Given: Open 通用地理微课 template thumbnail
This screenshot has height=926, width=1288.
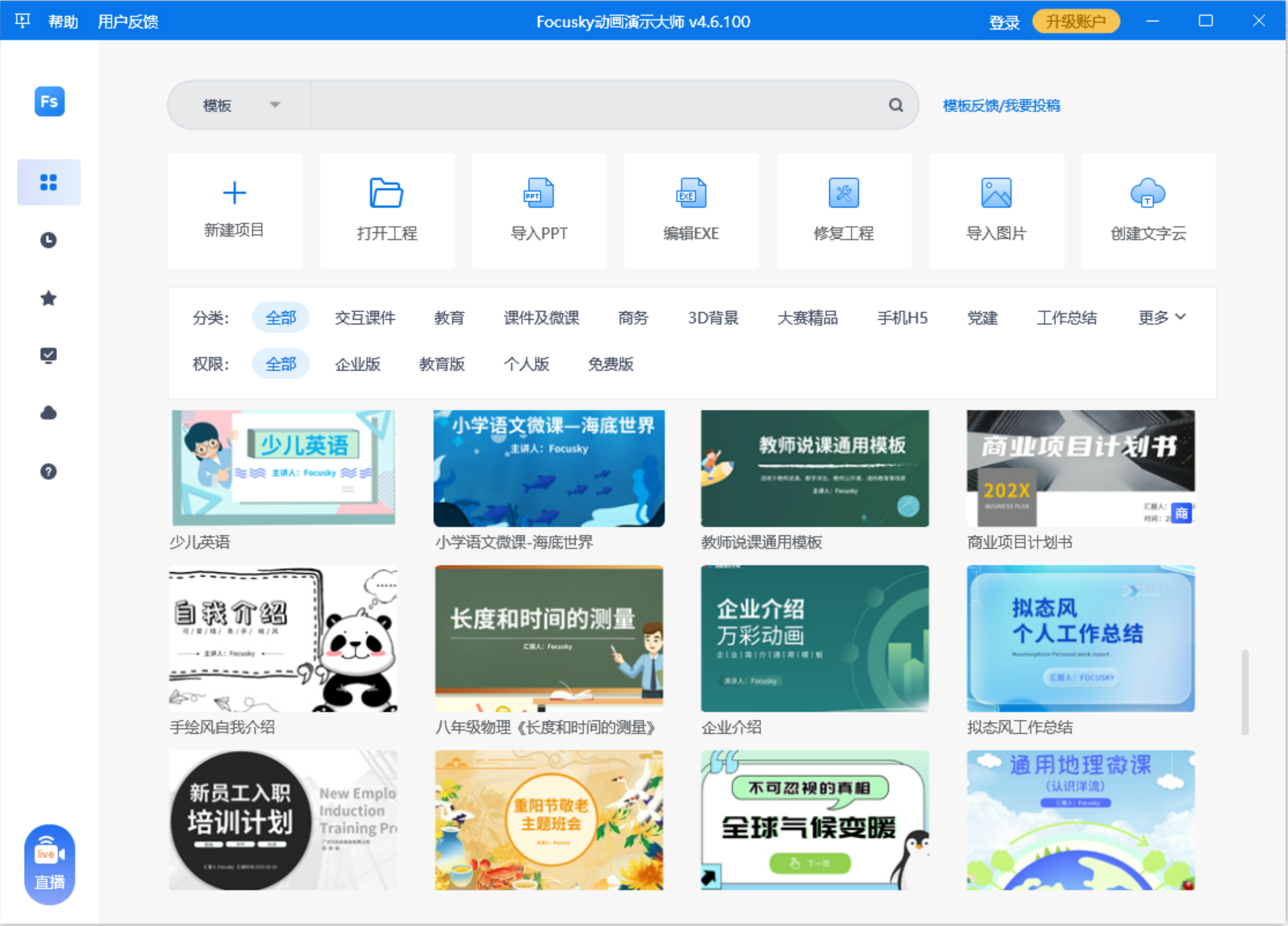Looking at the screenshot, I should click(1081, 820).
